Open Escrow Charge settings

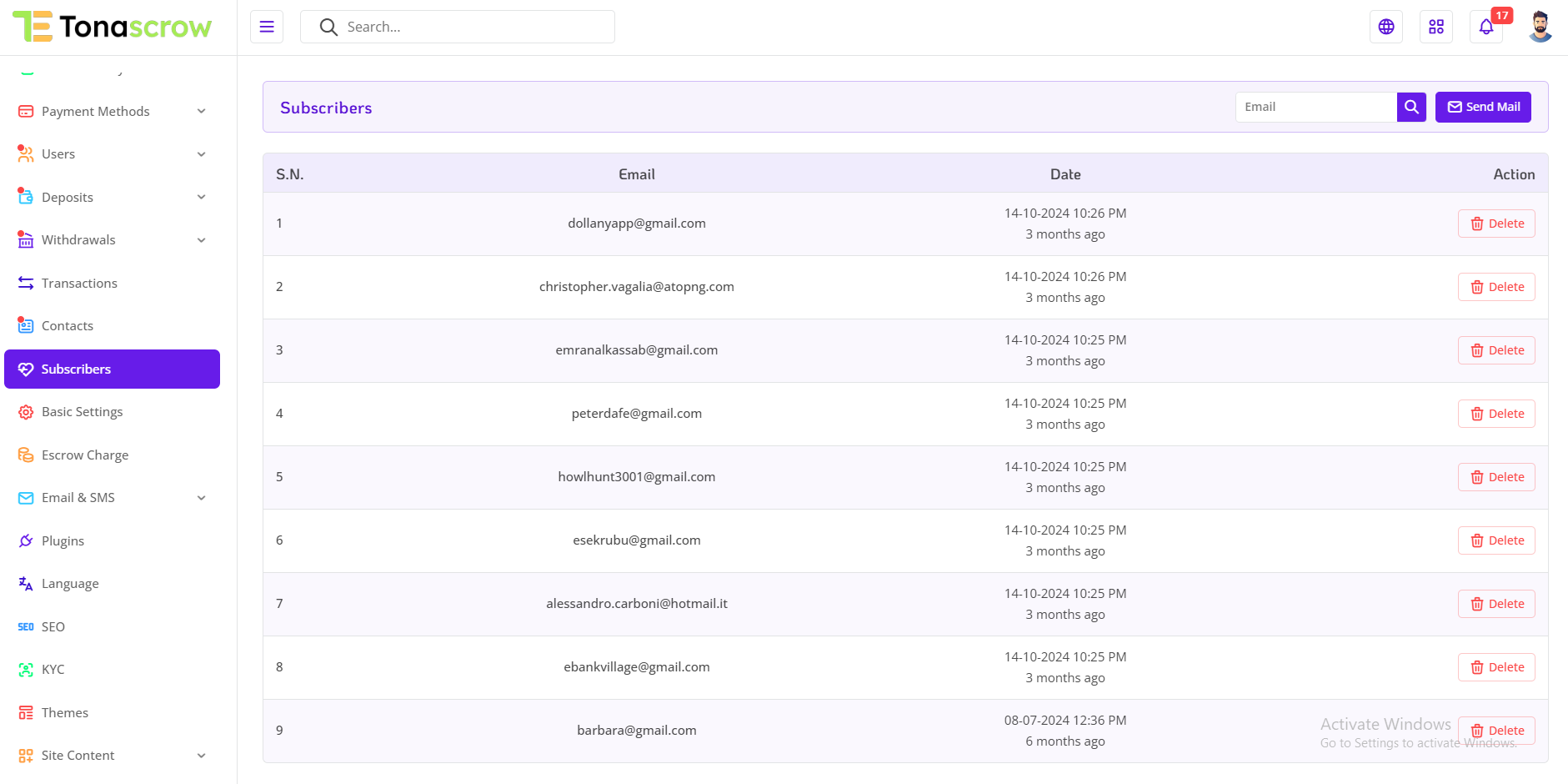coord(84,455)
